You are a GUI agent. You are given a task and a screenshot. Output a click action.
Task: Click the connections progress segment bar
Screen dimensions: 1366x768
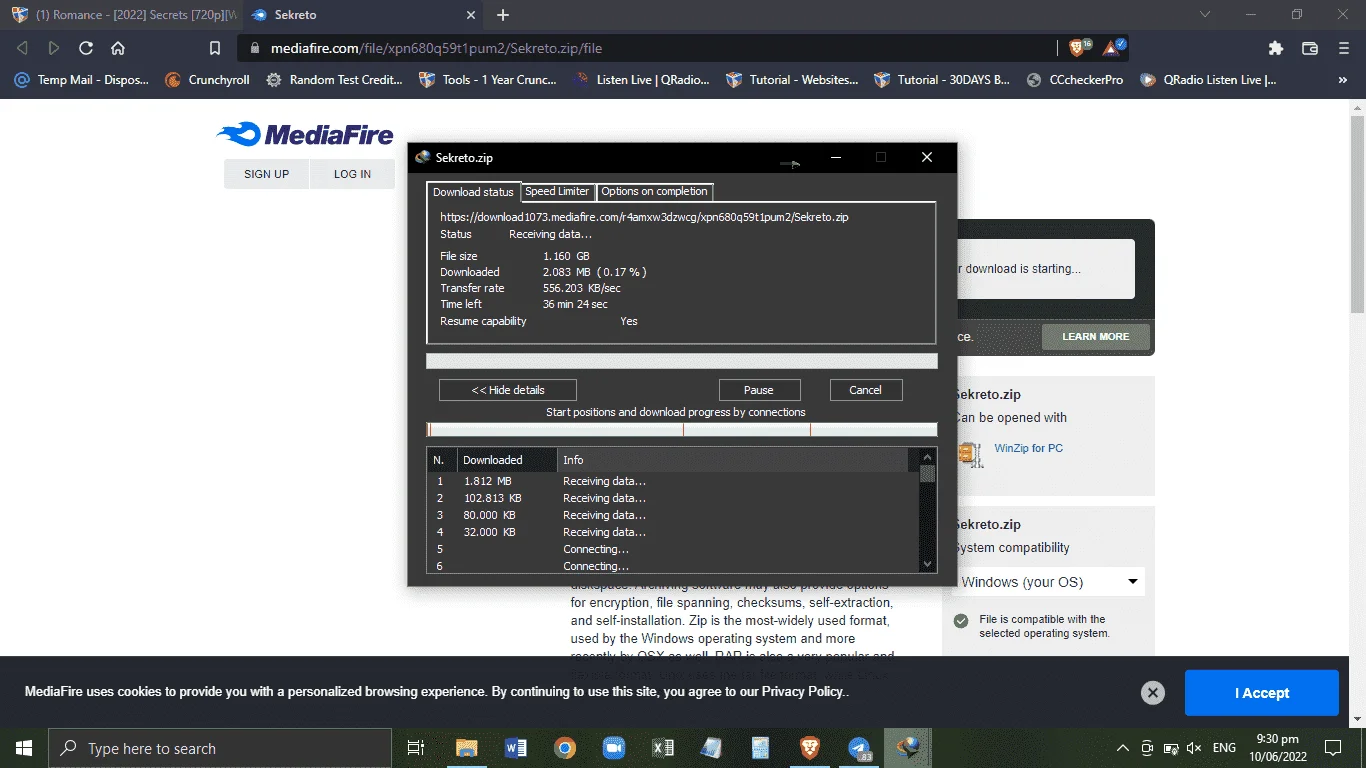(x=682, y=430)
